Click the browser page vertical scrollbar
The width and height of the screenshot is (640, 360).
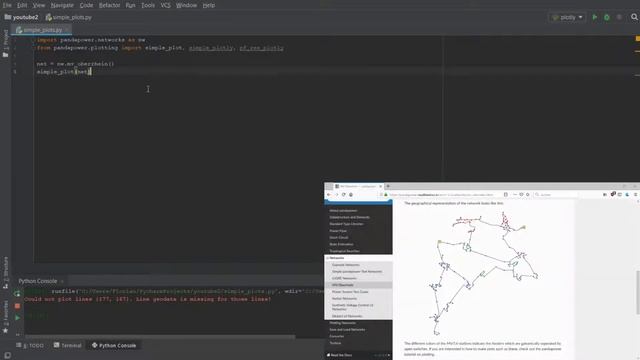click(638, 292)
